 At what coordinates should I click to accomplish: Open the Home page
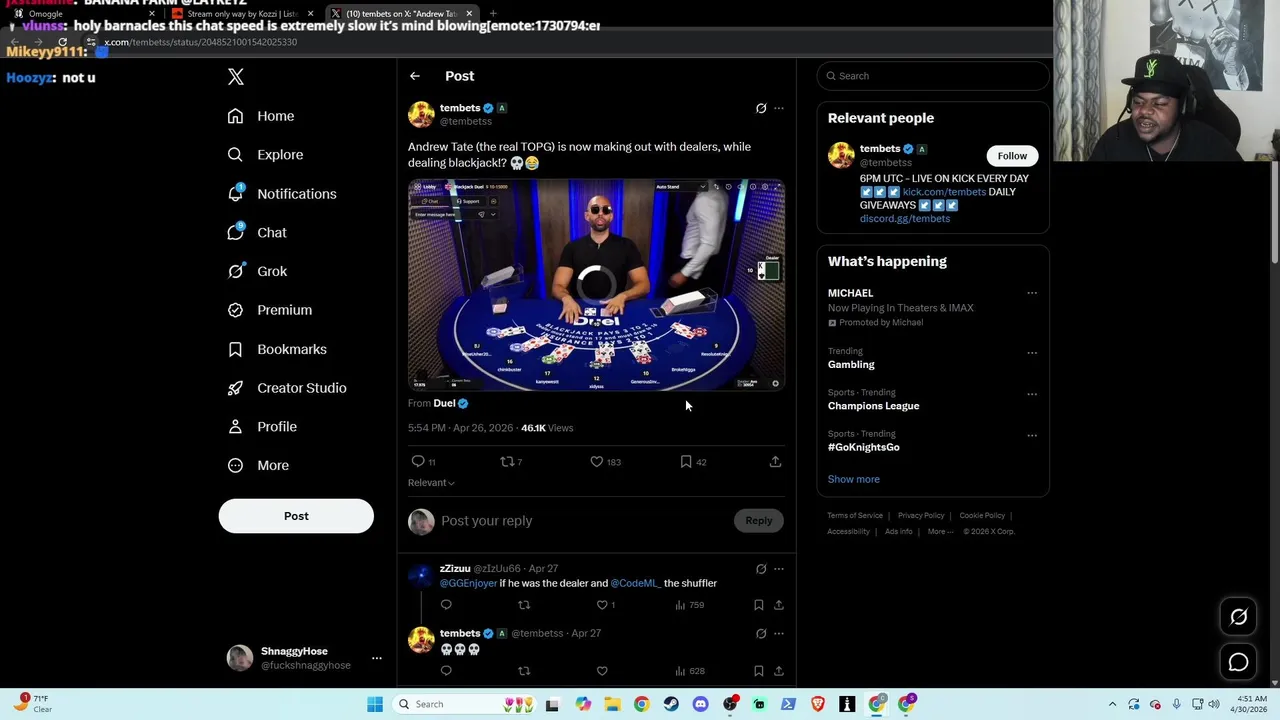[x=261, y=116]
